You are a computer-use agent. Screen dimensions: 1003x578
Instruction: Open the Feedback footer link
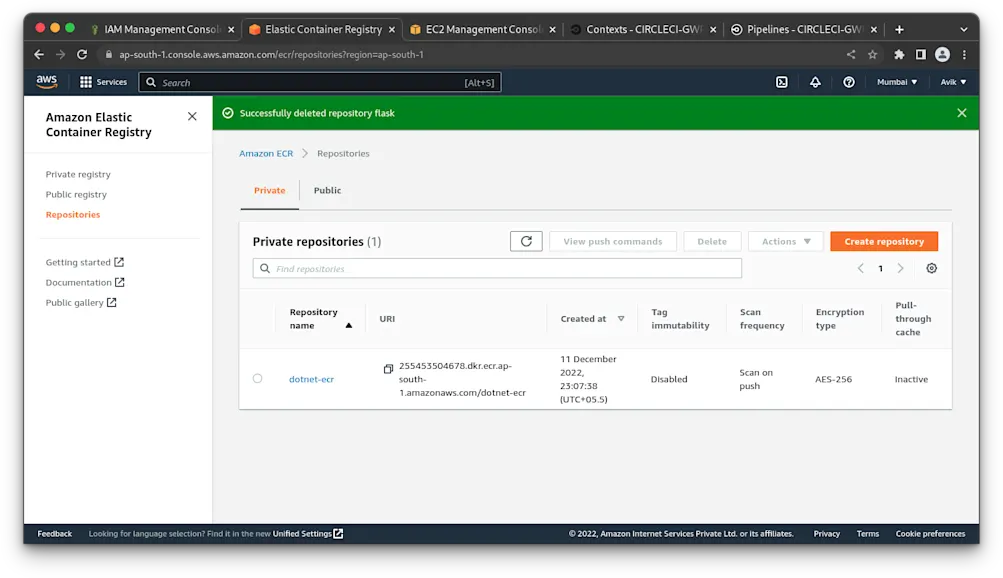54,534
